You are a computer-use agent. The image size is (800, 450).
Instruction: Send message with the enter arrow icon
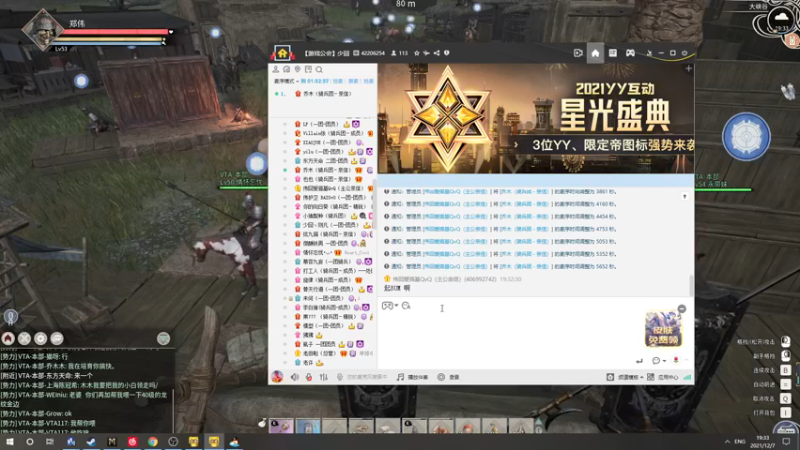point(639,361)
